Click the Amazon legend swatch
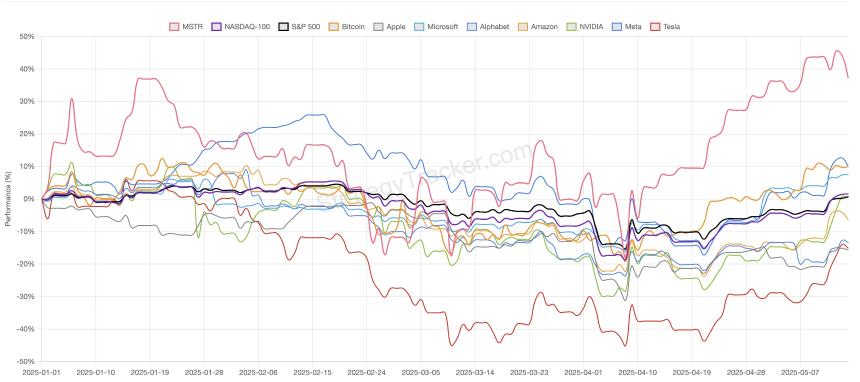This screenshot has width=860, height=382. click(525, 26)
